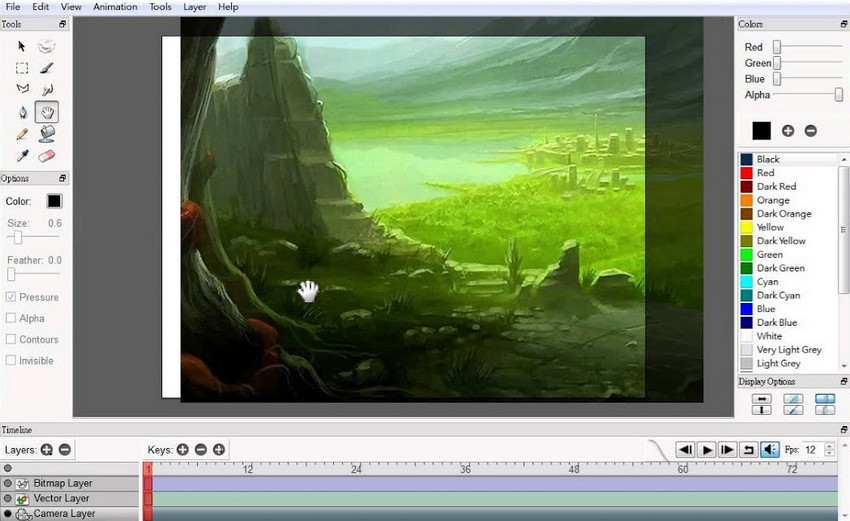Viewport: 850px width, 521px height.
Task: Click the horizontal flip display button
Action: click(762, 398)
